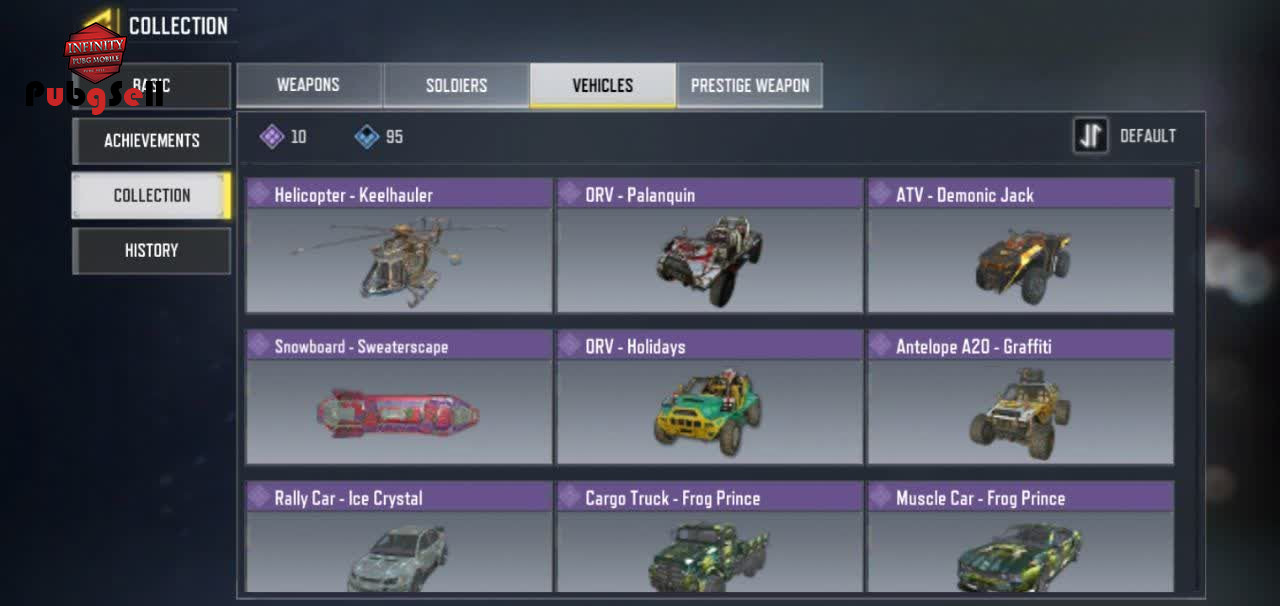Viewport: 1280px width, 606px height.
Task: Select the ORV - Holidays vehicle image
Action: 710,412
